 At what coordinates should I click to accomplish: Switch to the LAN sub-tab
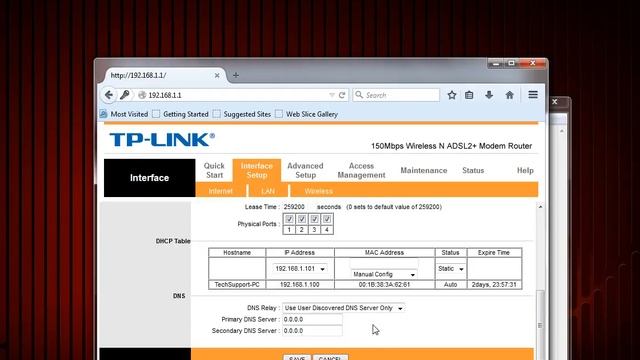pyautogui.click(x=268, y=191)
